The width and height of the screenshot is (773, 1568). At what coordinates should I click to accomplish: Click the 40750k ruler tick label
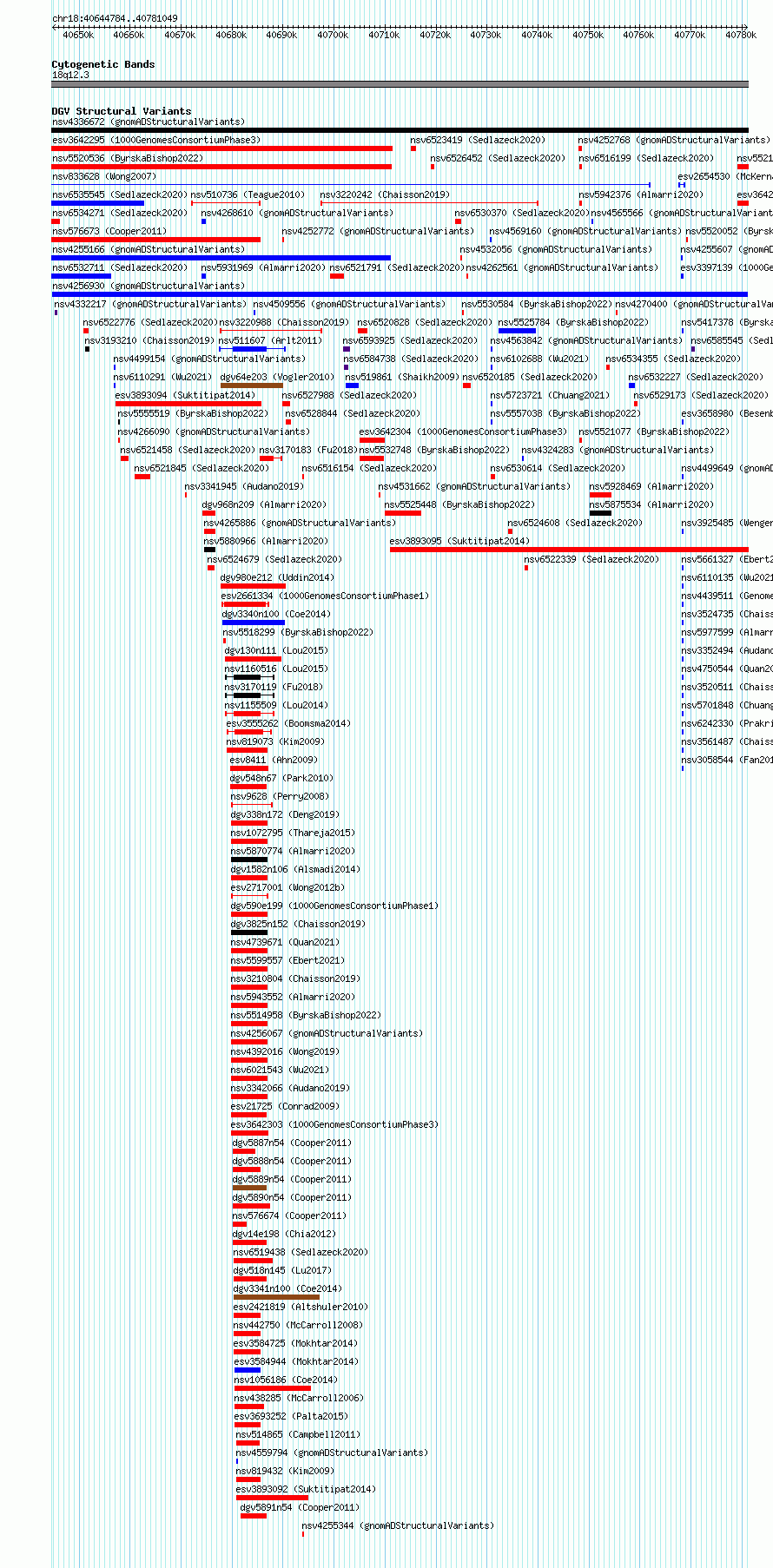coord(588,35)
